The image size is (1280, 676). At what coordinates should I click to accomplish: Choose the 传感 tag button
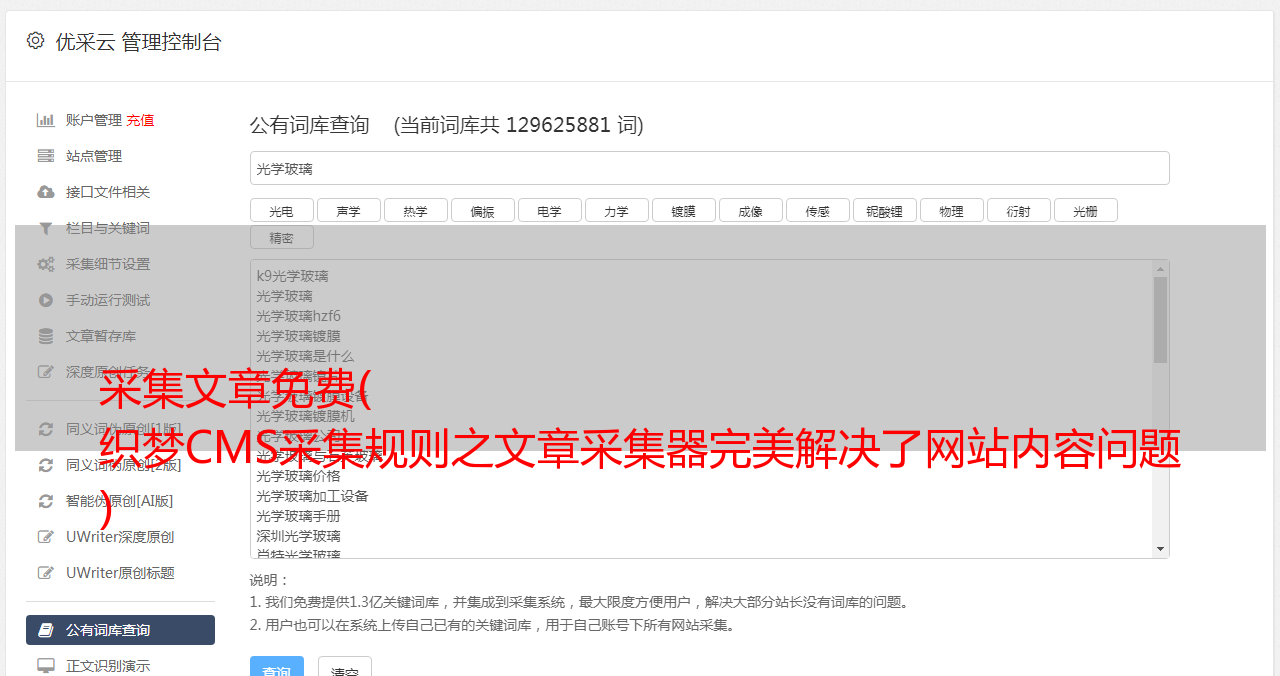[817, 210]
